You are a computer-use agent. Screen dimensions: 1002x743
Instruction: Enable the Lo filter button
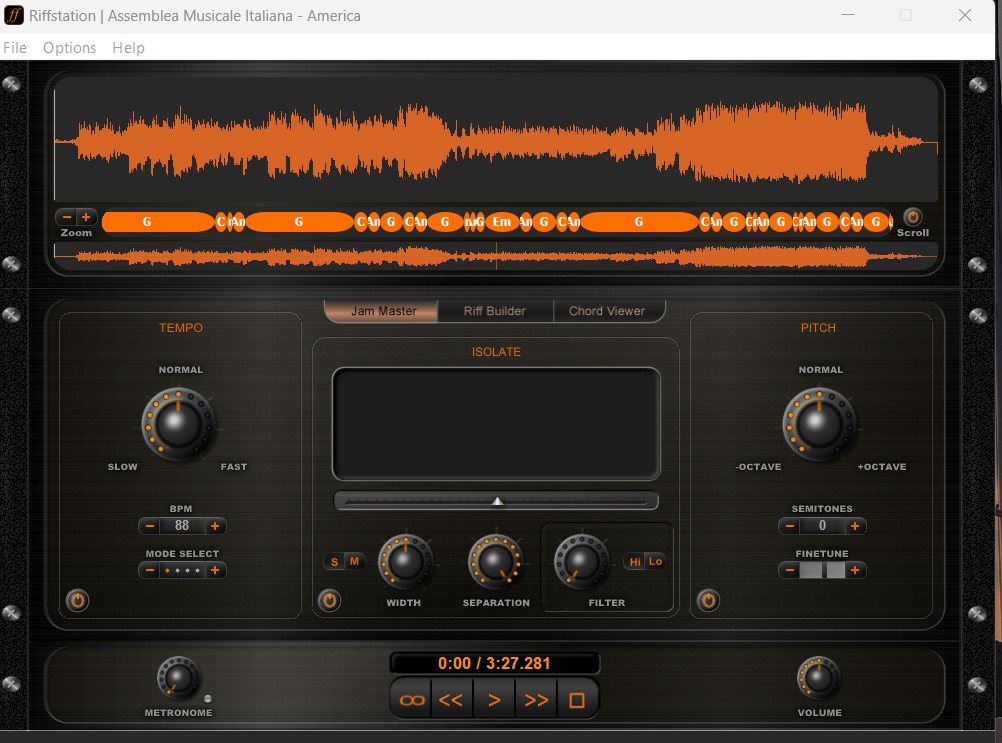point(656,562)
